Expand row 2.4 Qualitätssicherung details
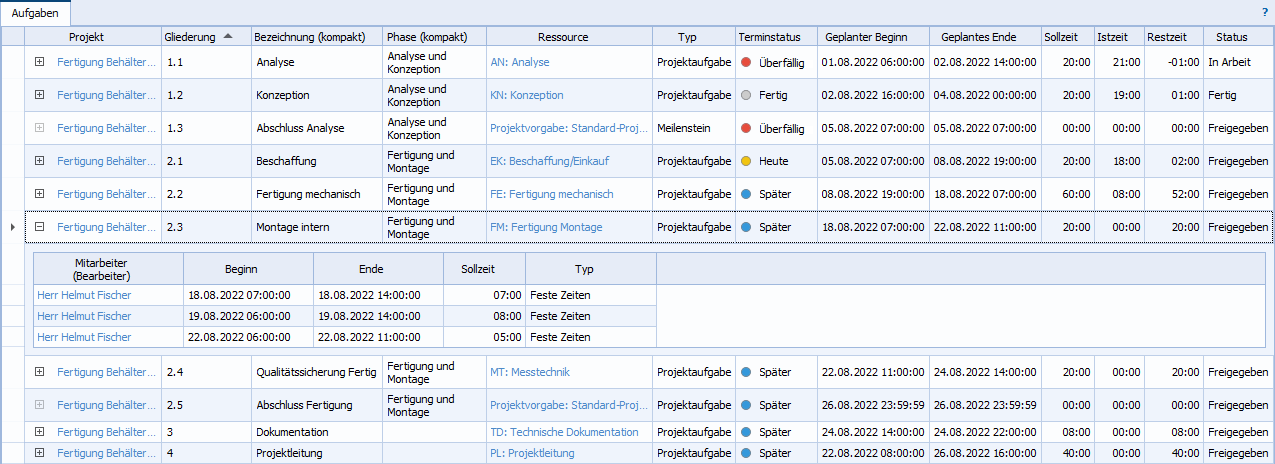 coord(40,372)
